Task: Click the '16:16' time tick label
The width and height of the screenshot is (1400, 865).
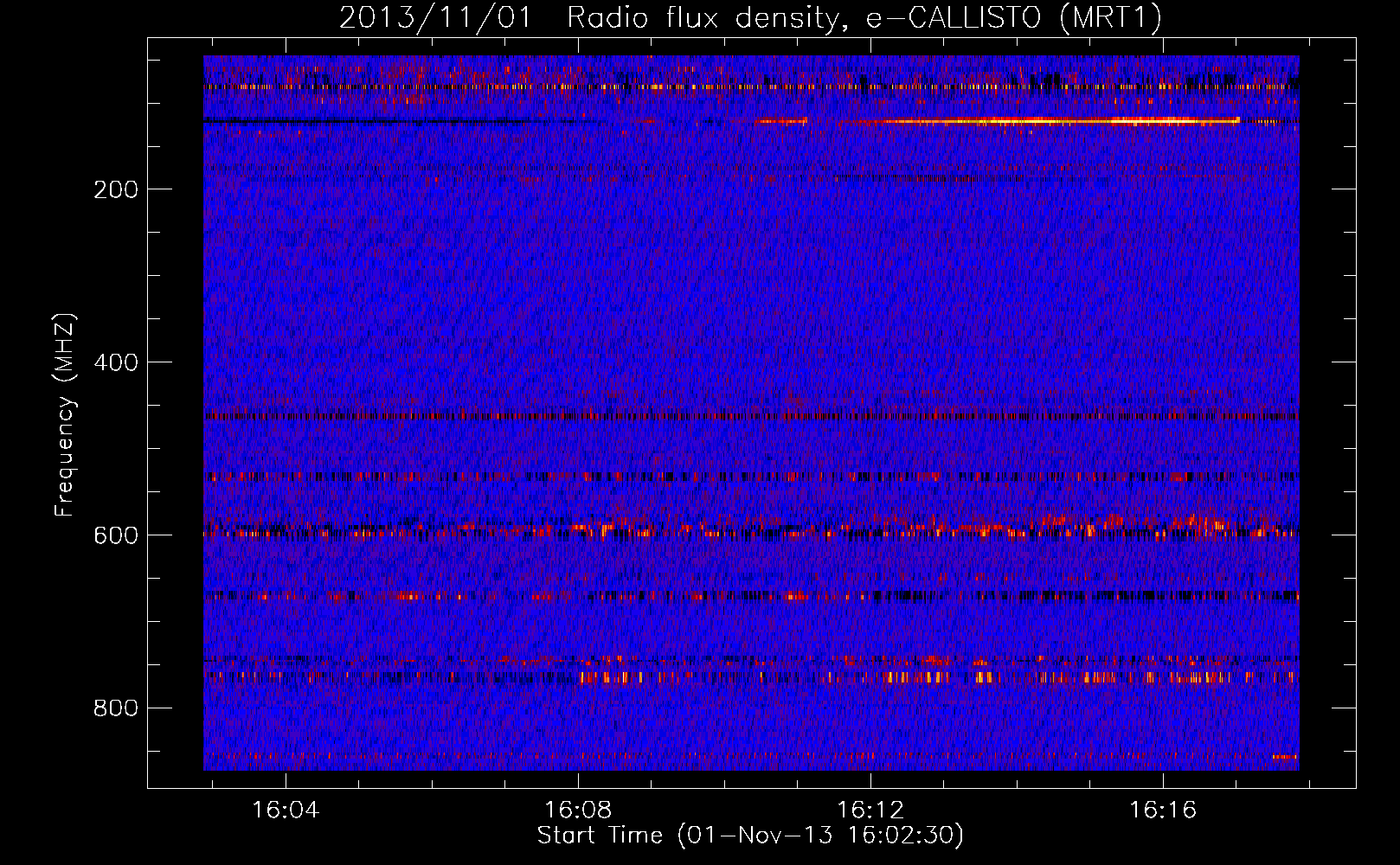Action: click(x=1163, y=811)
